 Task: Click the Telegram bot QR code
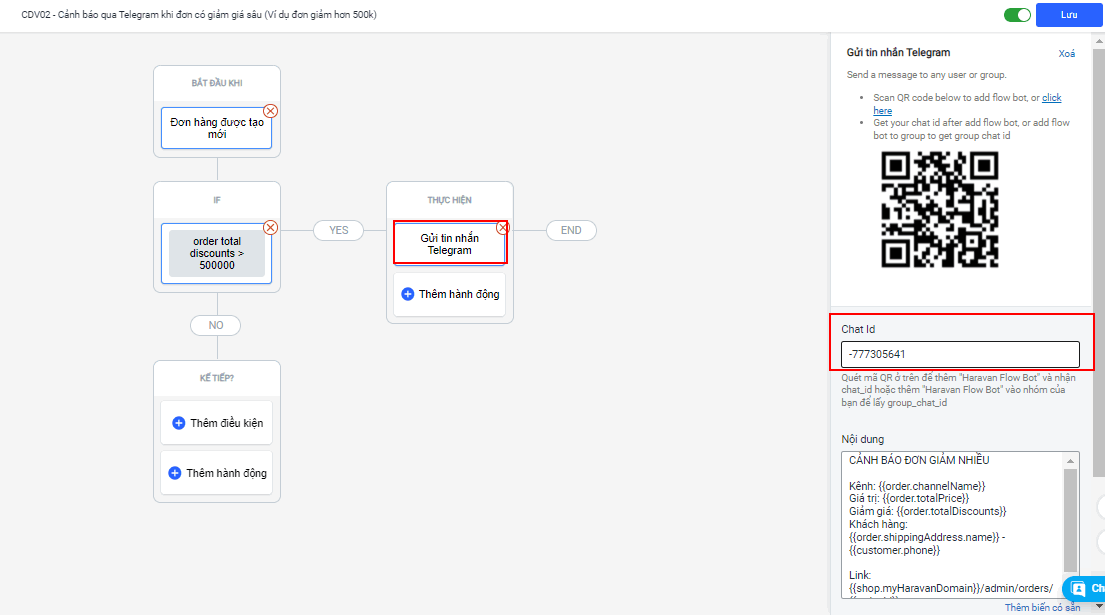pyautogui.click(x=939, y=211)
